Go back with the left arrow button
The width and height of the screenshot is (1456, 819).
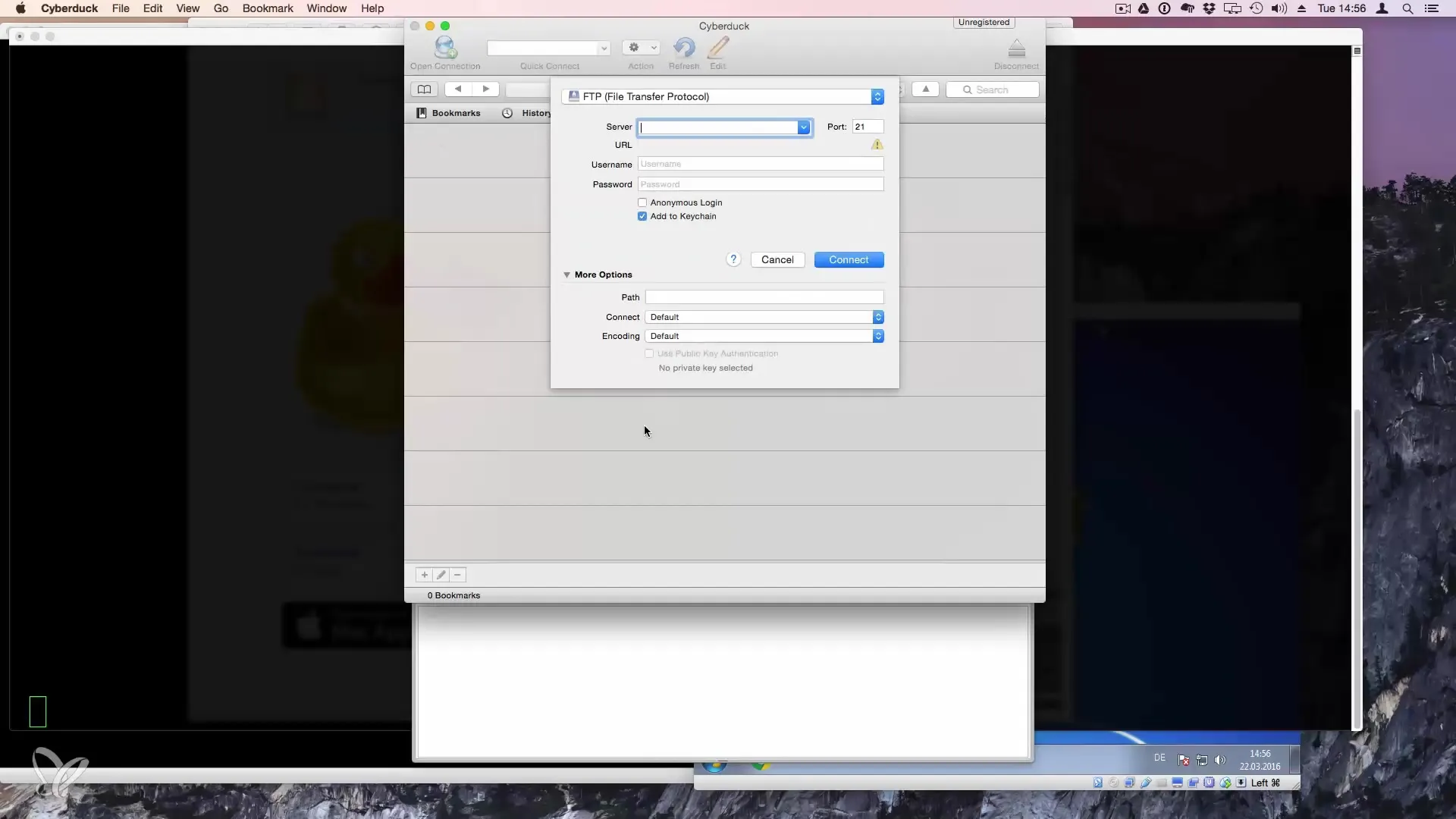pyautogui.click(x=458, y=89)
